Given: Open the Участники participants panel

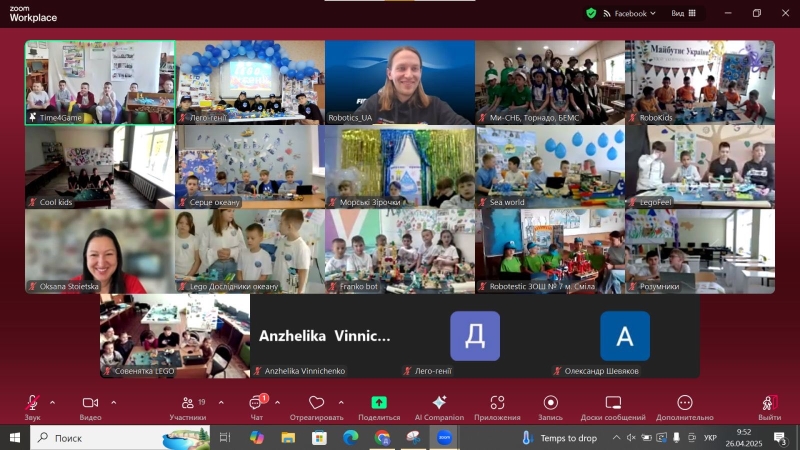Looking at the screenshot, I should pos(186,403).
